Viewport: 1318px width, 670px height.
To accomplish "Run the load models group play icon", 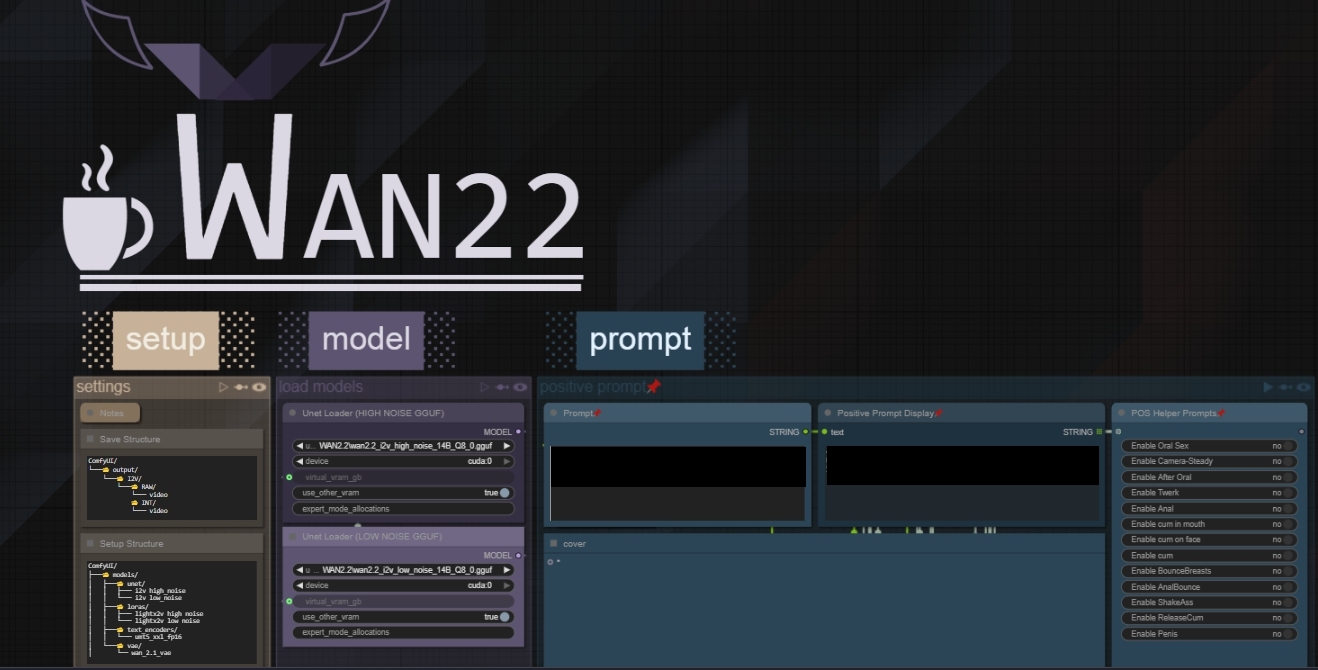I will pyautogui.click(x=485, y=387).
